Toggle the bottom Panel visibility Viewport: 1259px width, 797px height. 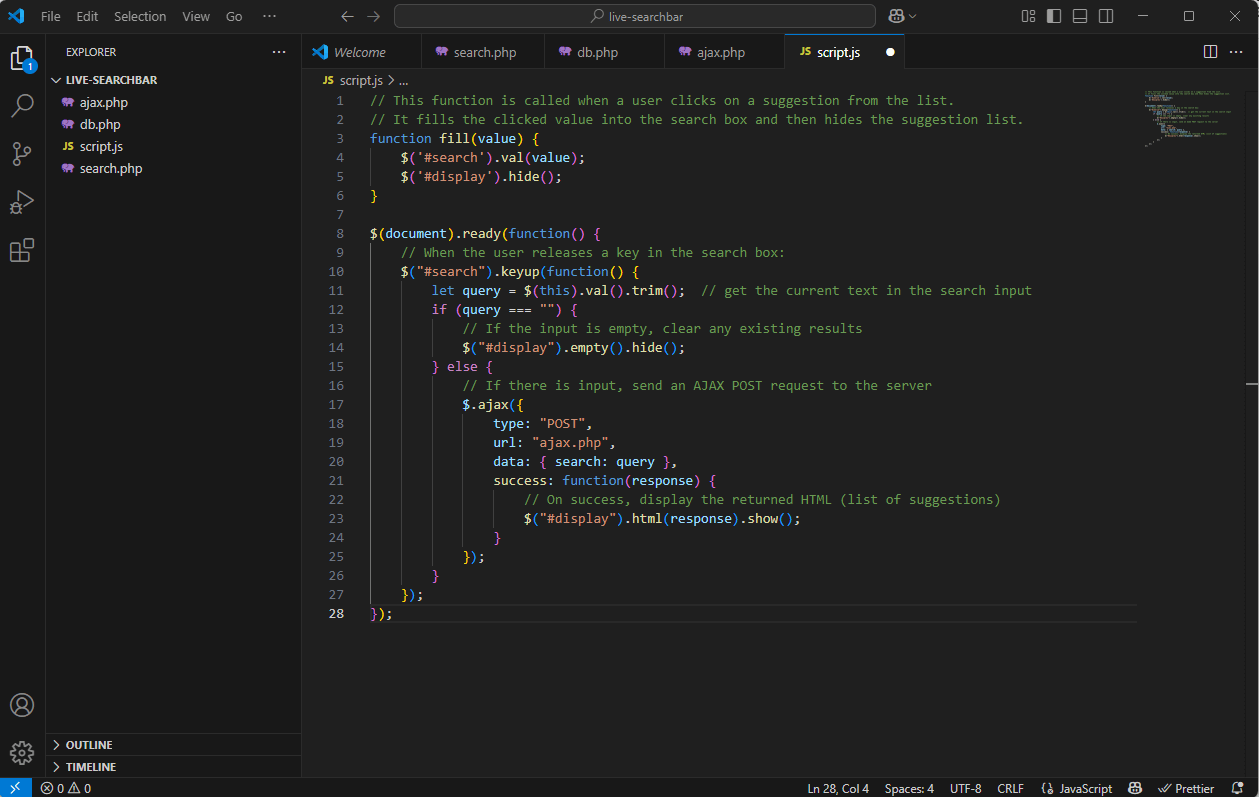[1081, 16]
